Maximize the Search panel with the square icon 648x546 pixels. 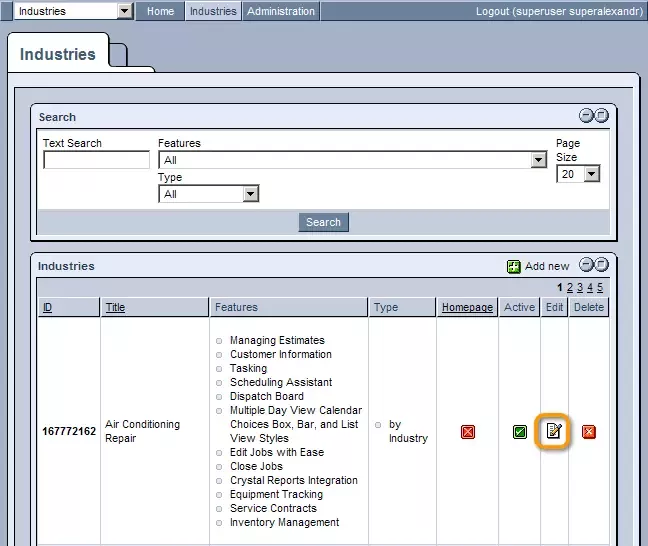(x=601, y=116)
